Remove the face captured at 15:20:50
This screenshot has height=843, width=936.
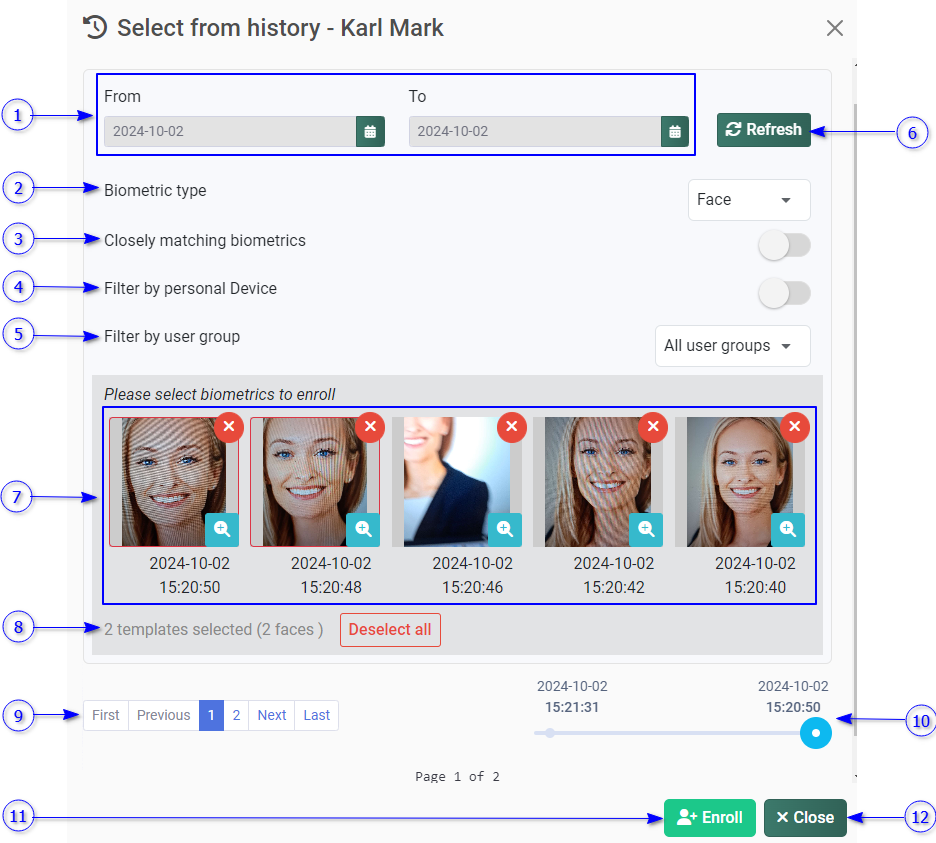click(229, 427)
